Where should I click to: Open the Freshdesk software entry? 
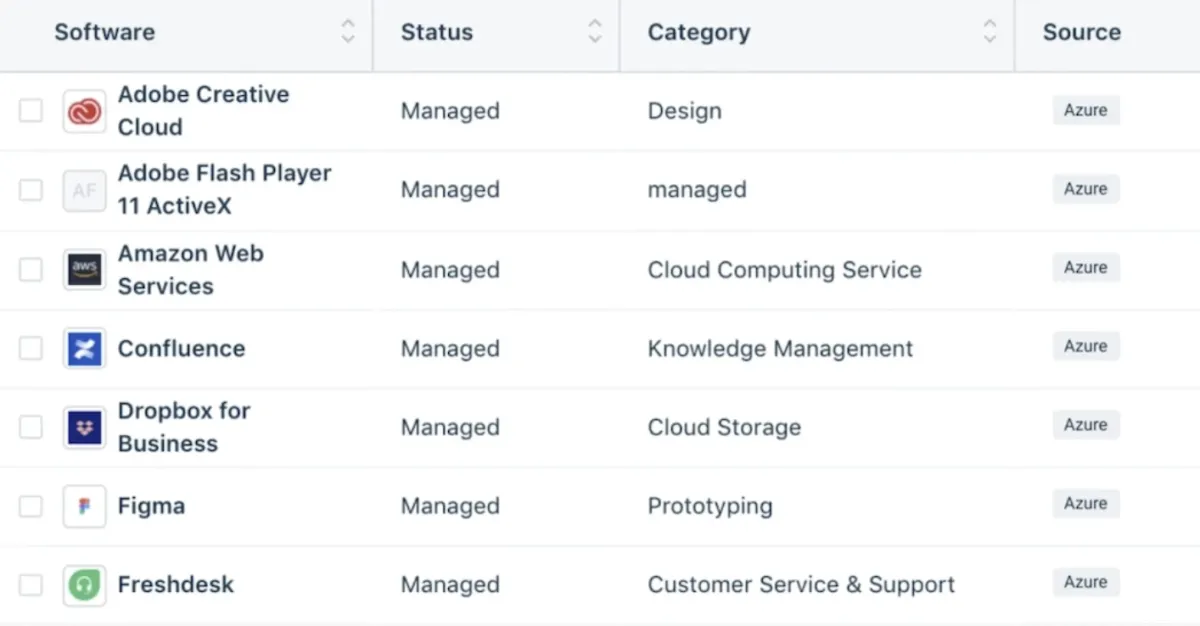coord(175,585)
